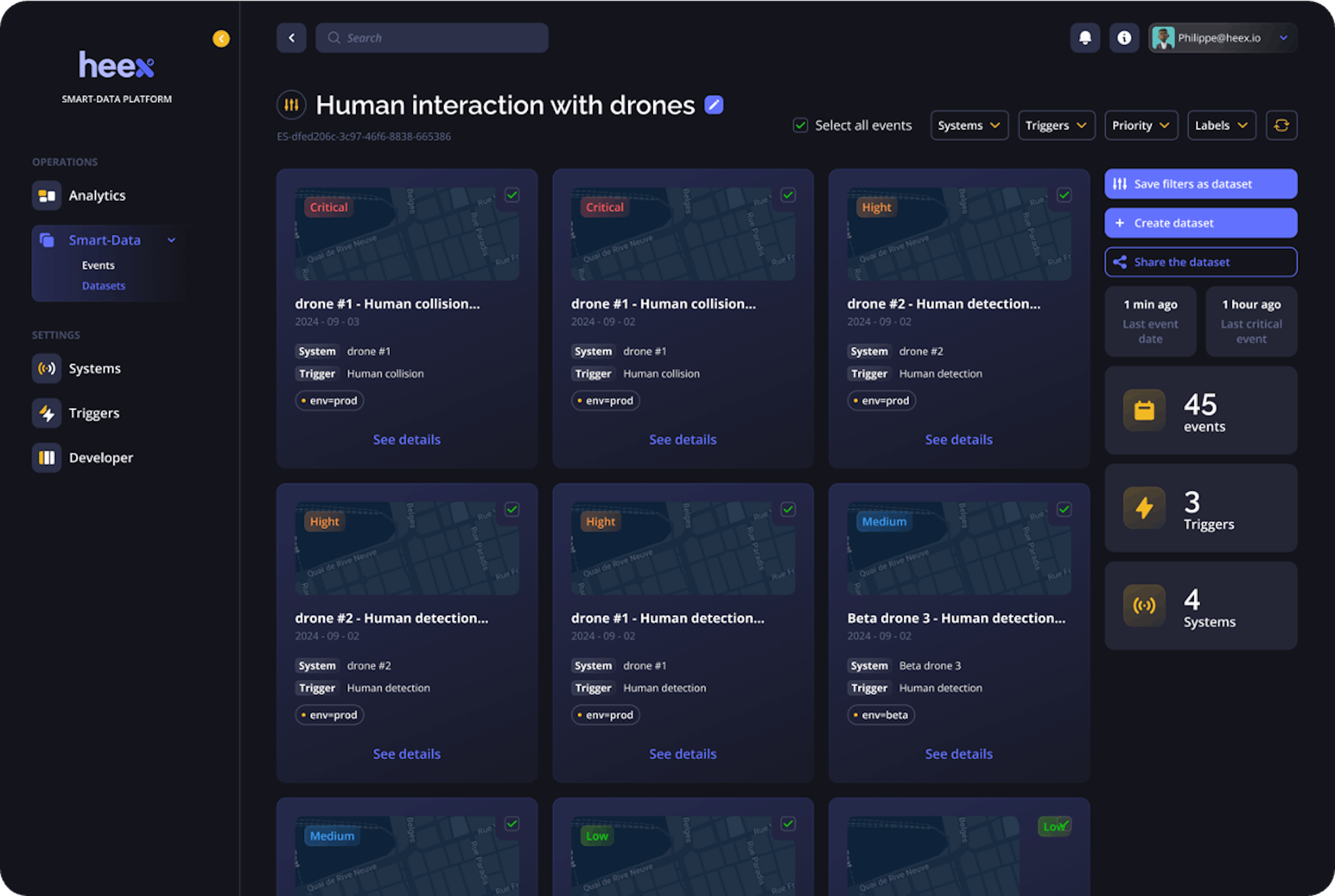
Task: Collapse the Smart-Data section in the sidebar
Action: [x=171, y=240]
